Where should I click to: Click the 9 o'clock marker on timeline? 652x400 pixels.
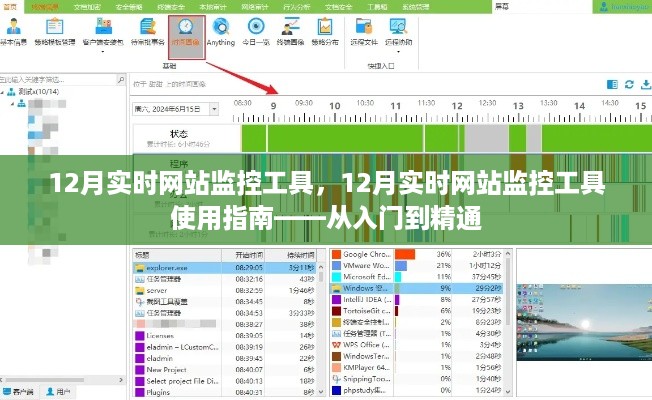pos(273,103)
